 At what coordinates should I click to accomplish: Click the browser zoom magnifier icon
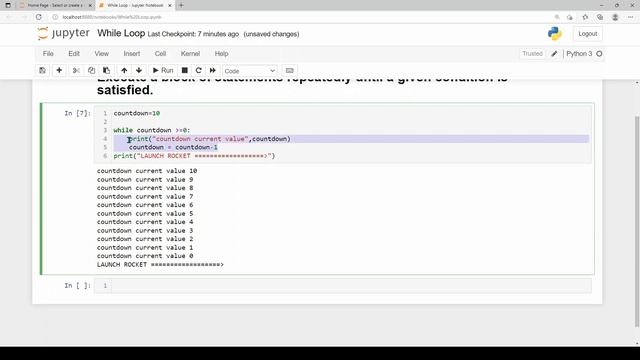[x=557, y=17]
